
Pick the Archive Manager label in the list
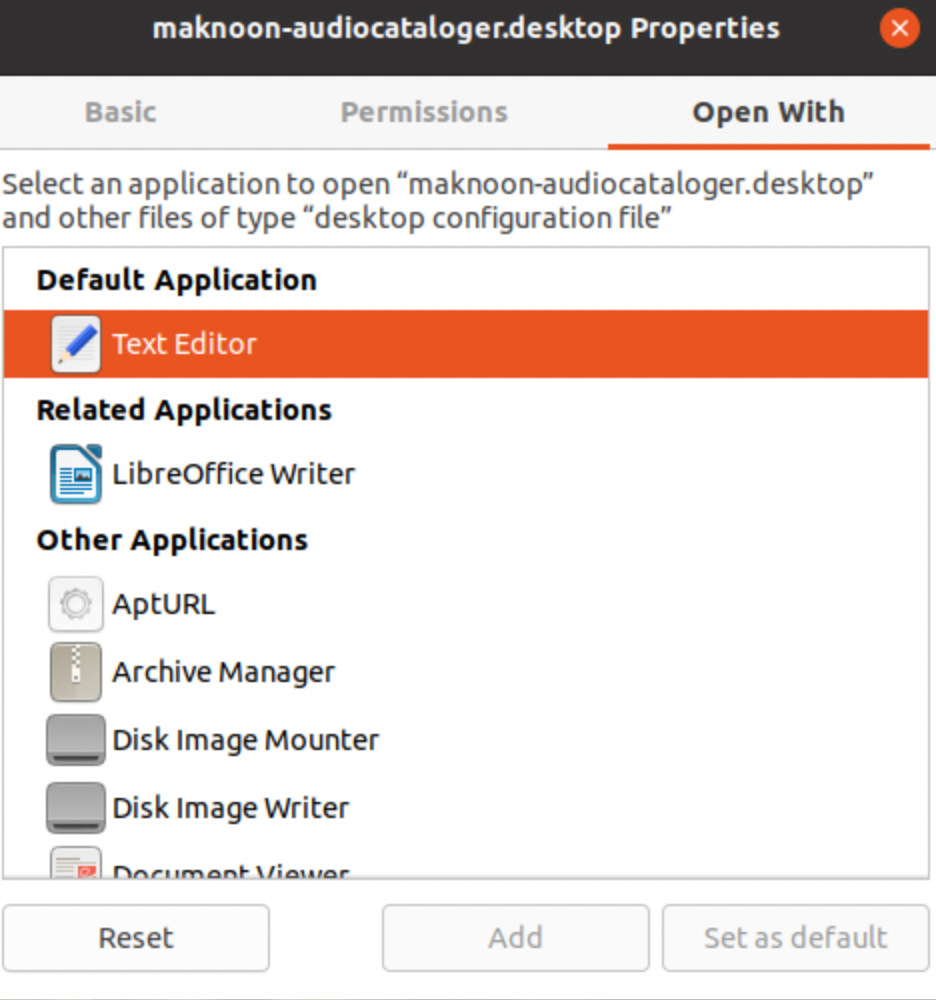click(x=223, y=672)
